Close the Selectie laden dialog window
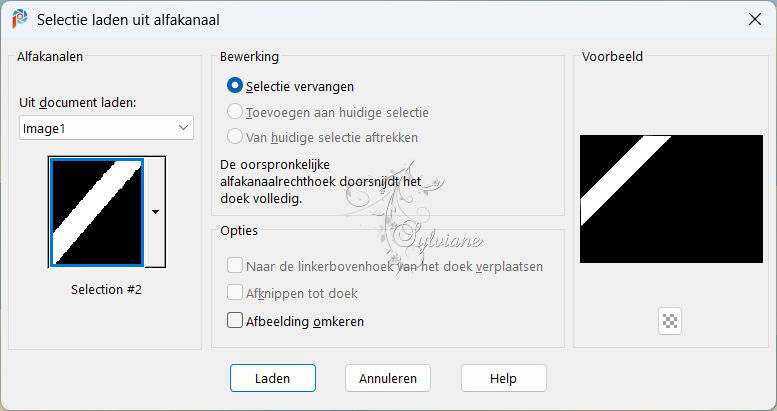The width and height of the screenshot is (777, 411). (x=755, y=19)
